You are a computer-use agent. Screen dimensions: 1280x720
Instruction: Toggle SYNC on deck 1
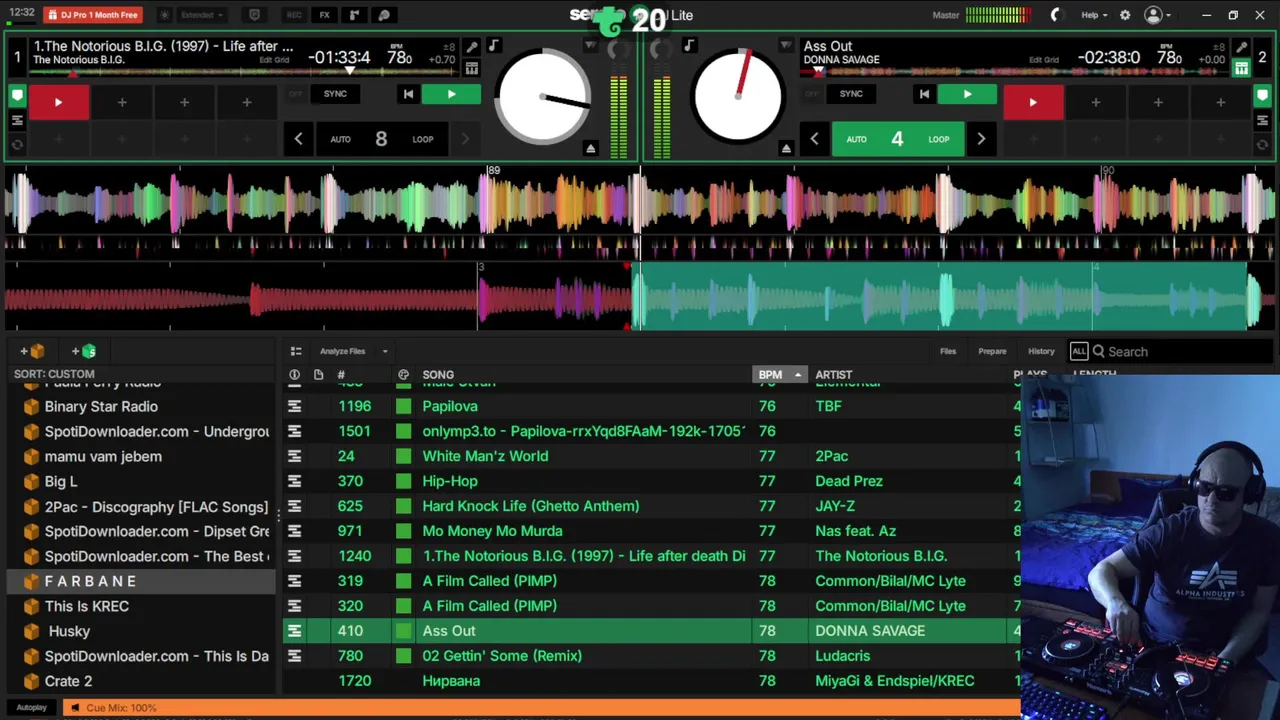(x=335, y=94)
